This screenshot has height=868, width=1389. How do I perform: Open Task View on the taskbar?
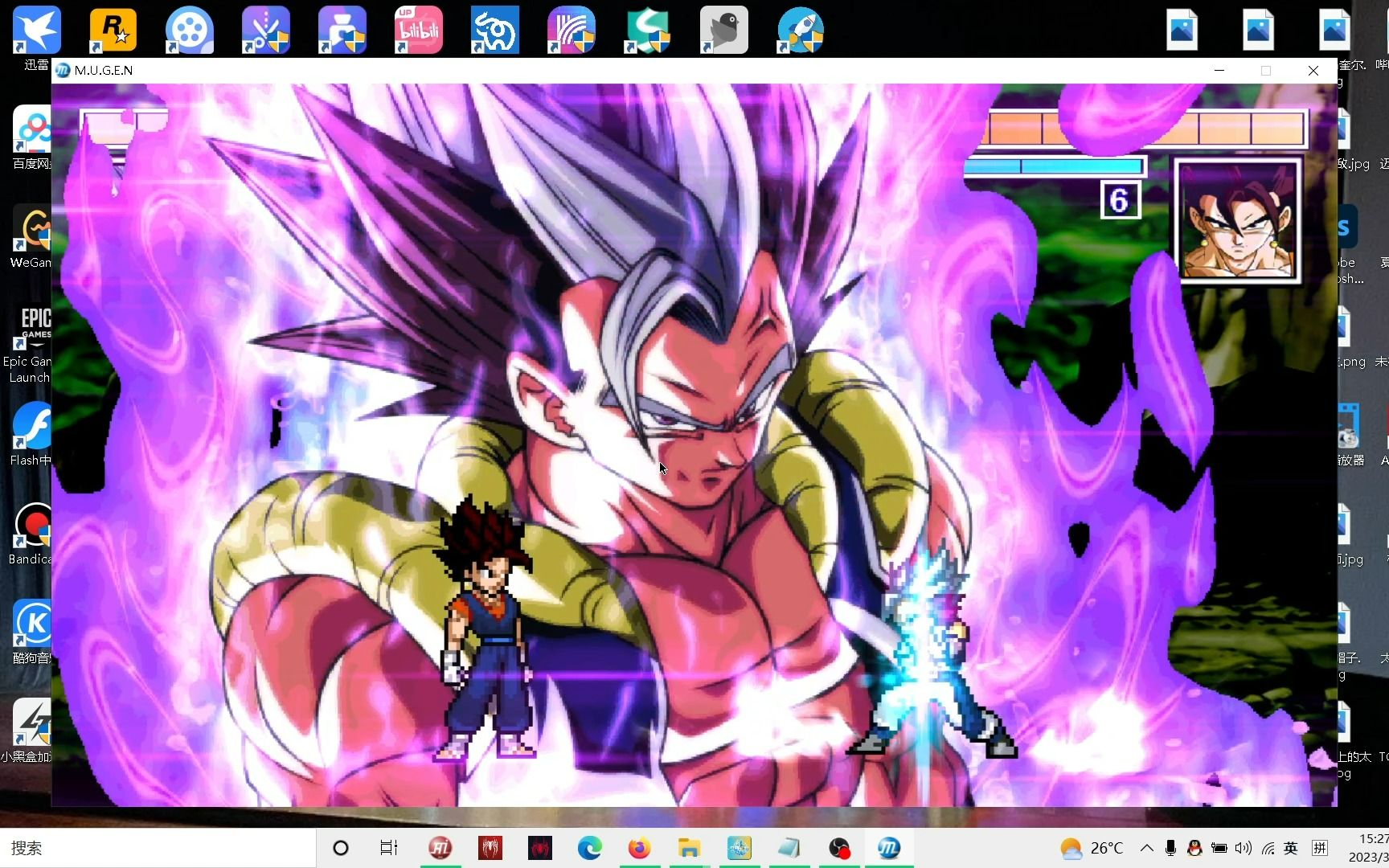point(389,848)
